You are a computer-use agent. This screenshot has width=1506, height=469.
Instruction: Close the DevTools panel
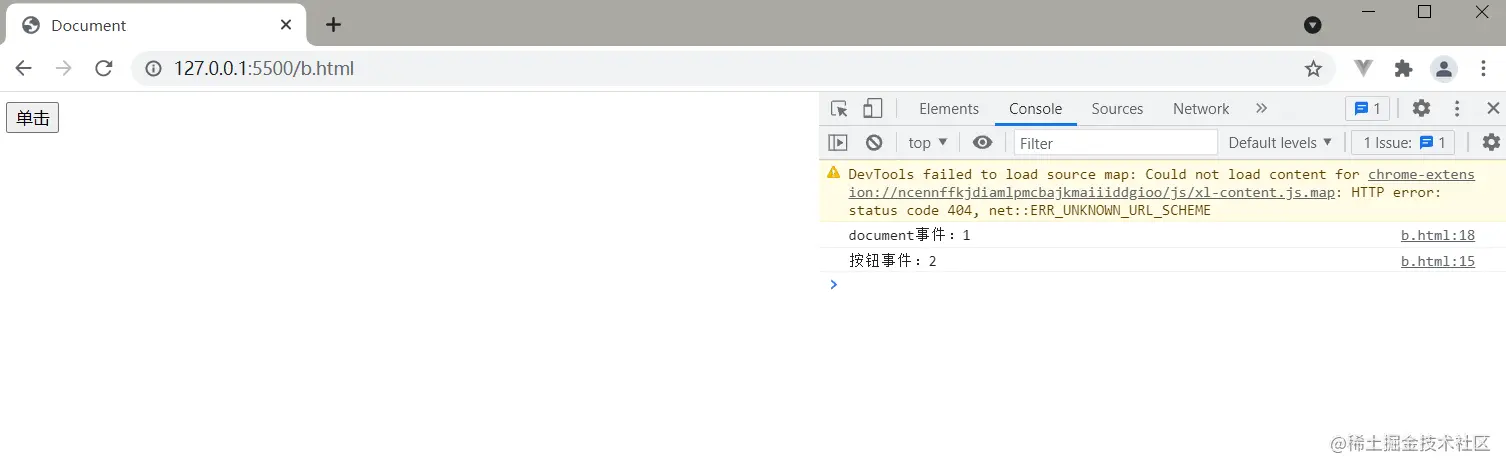(1492, 109)
